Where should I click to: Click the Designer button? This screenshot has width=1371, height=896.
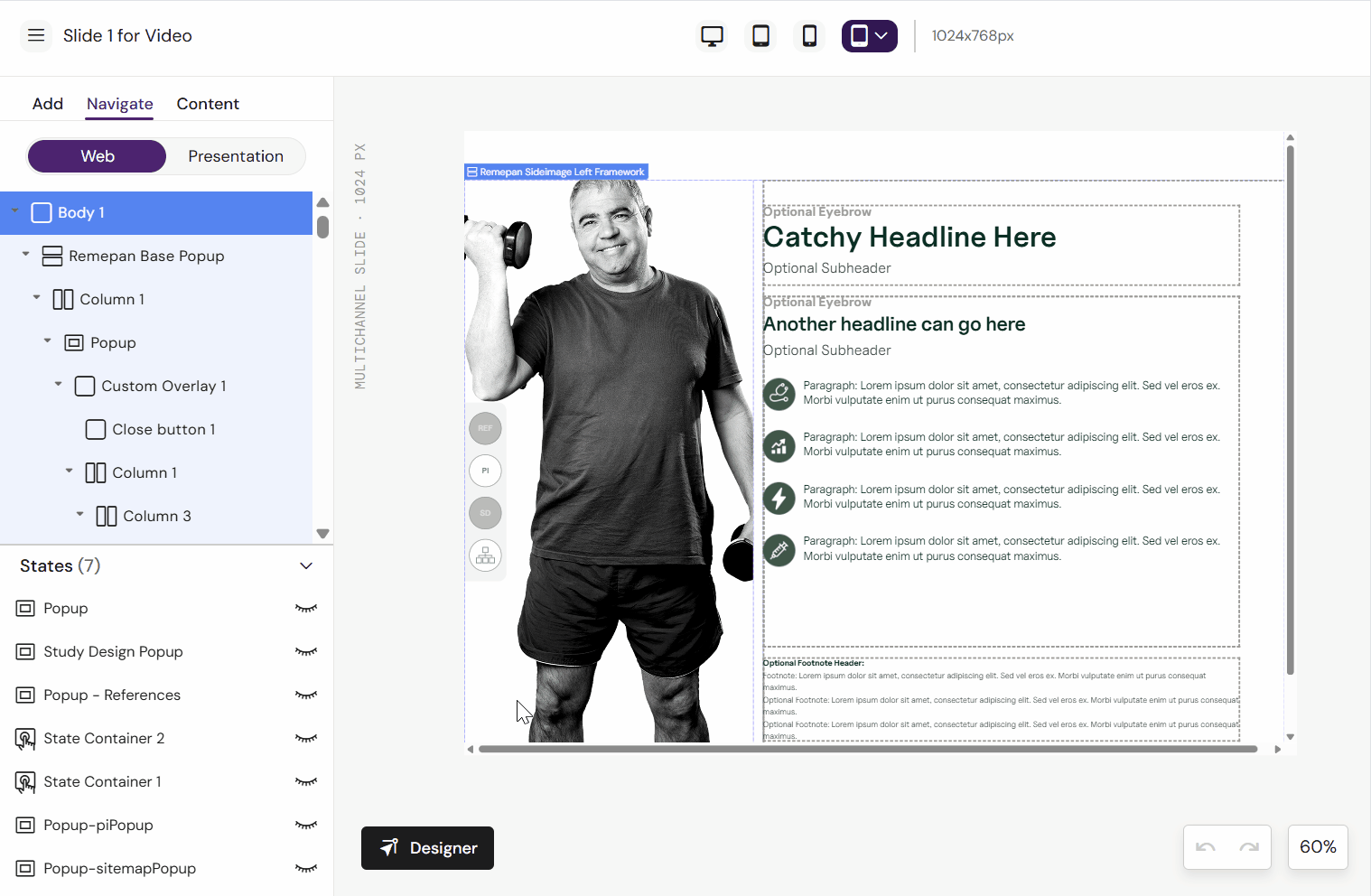(x=427, y=848)
